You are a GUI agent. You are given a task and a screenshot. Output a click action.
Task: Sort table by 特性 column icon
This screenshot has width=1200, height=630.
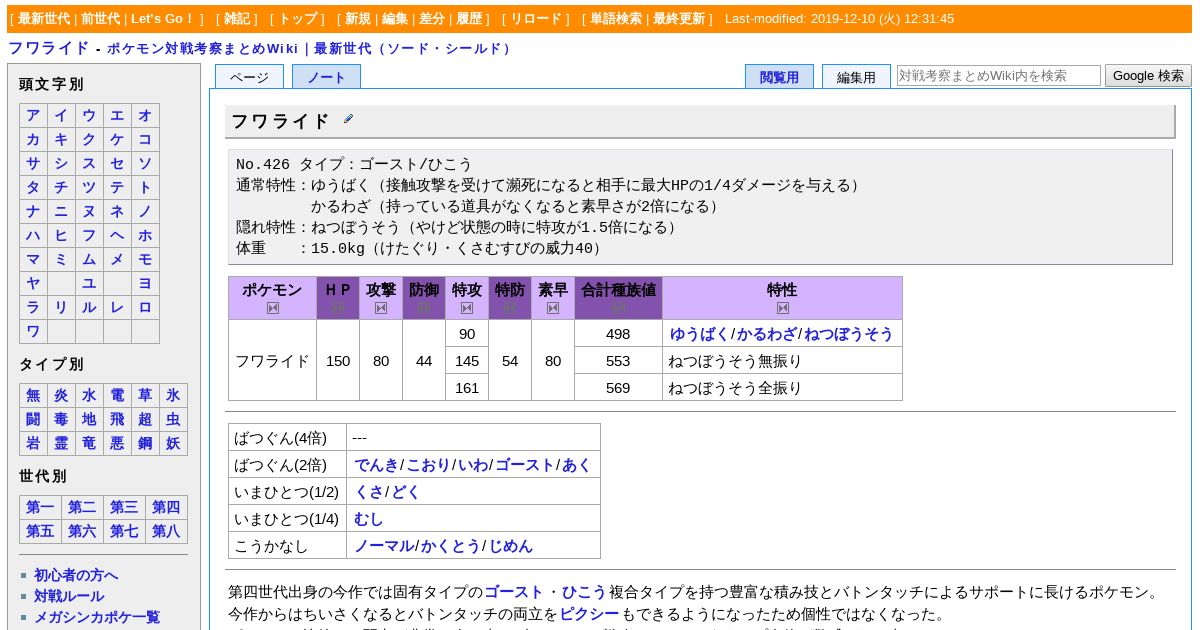point(783,308)
